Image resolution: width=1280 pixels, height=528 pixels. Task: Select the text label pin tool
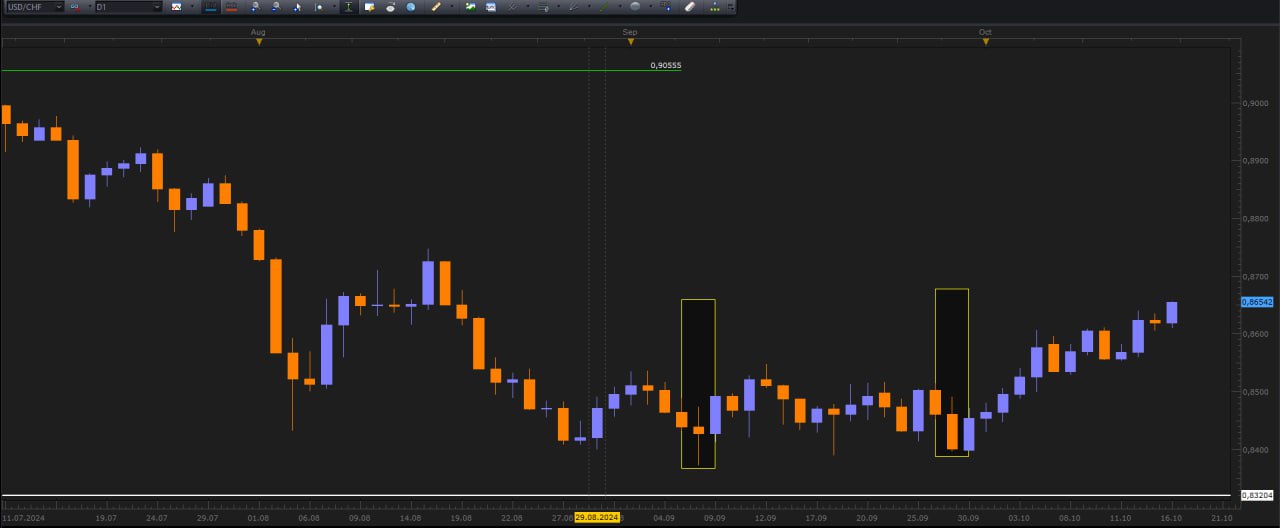(x=667, y=6)
